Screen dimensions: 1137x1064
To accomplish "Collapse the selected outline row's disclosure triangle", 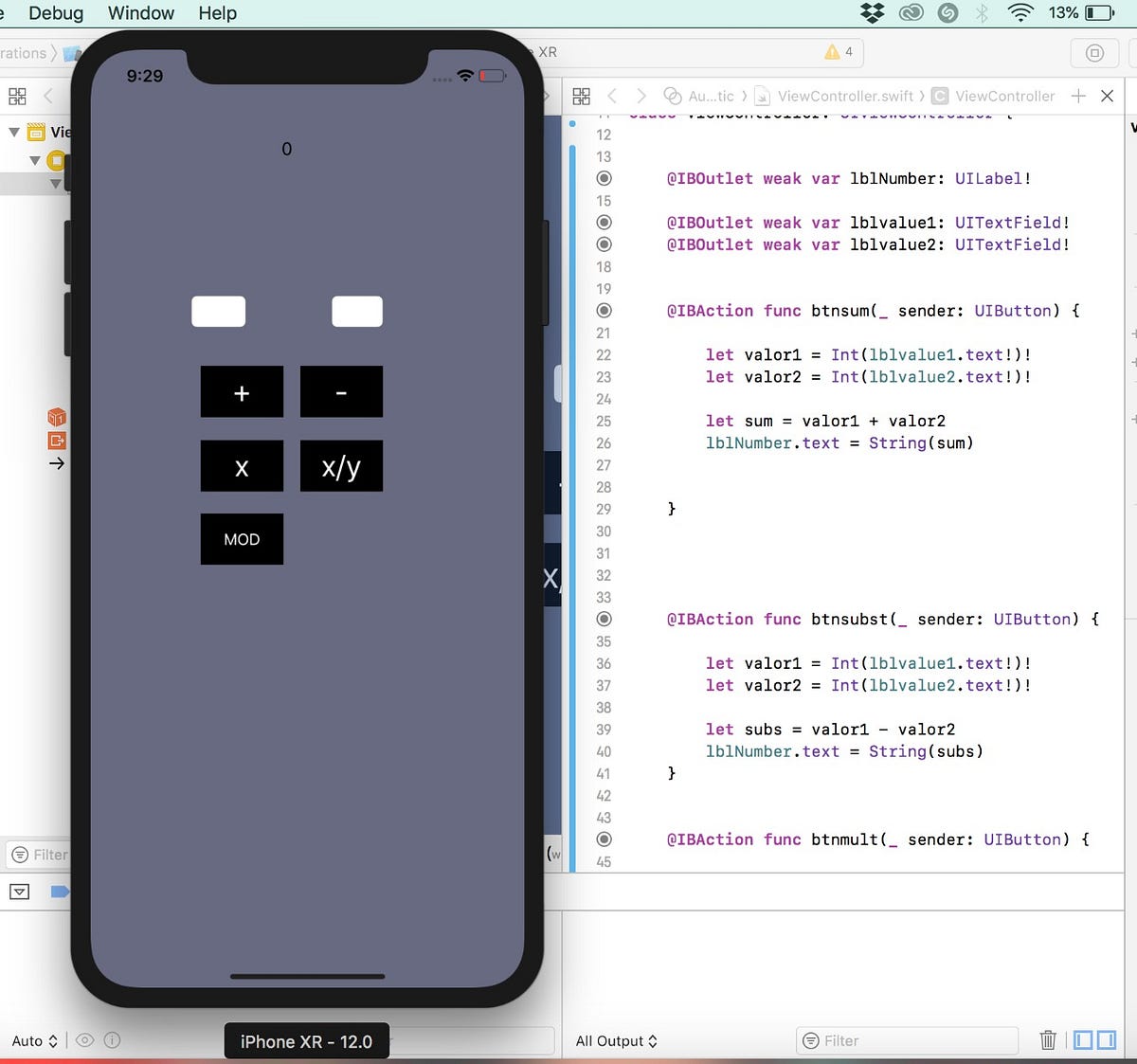I will click(x=56, y=184).
